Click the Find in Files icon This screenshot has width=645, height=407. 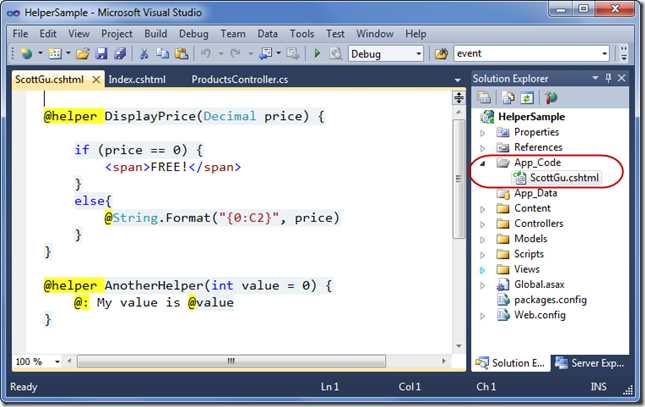pyautogui.click(x=441, y=53)
